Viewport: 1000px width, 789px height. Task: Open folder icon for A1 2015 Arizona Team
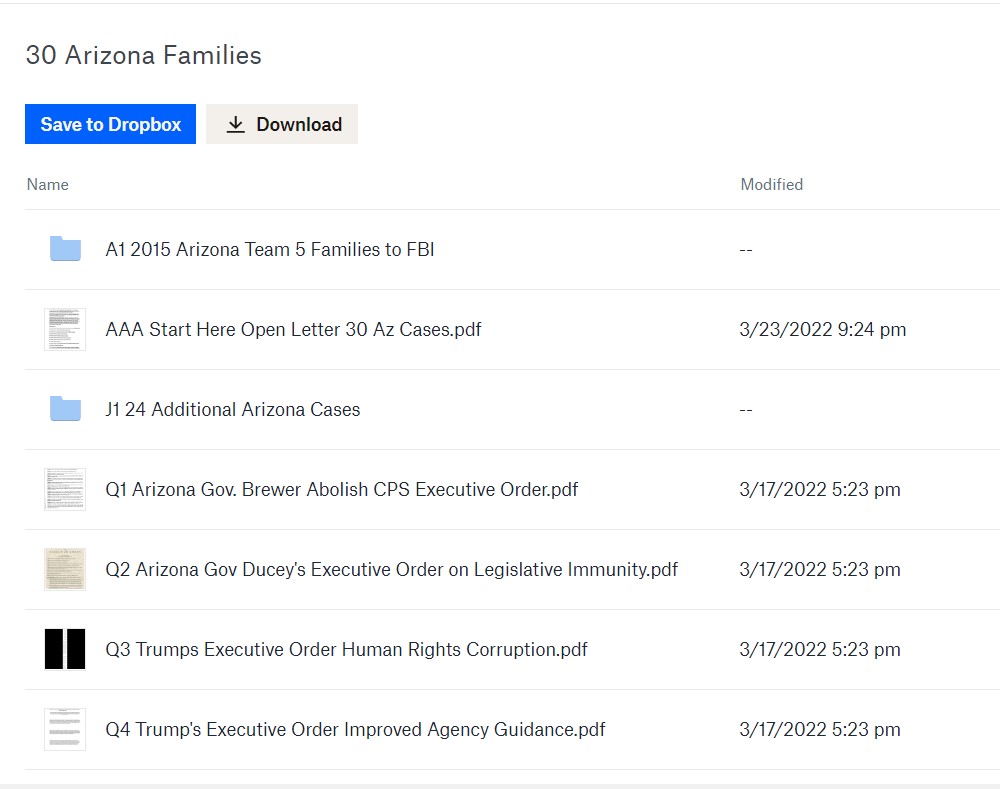click(65, 249)
